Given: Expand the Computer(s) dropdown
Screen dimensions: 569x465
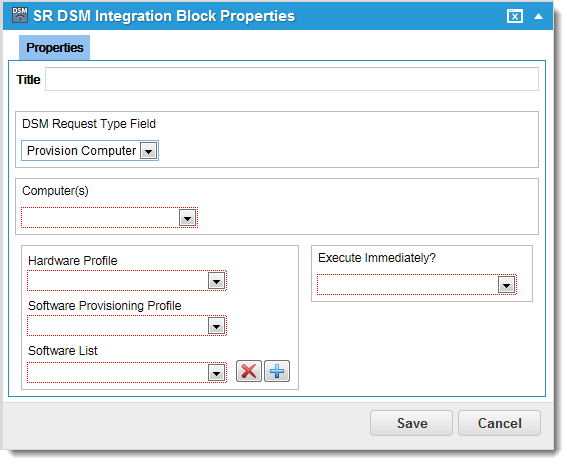Looking at the screenshot, I should (188, 218).
